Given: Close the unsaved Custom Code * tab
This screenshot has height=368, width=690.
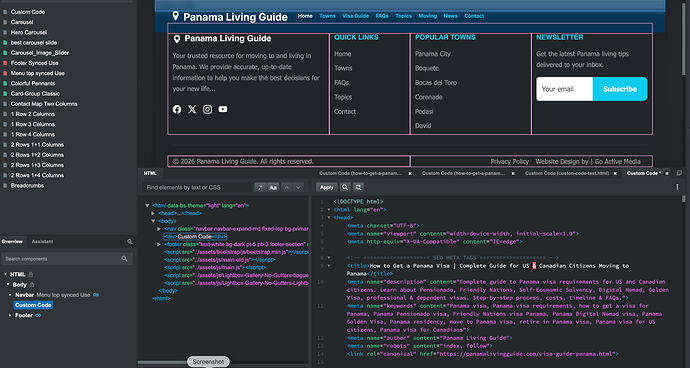Looking at the screenshot, I should [x=667, y=173].
